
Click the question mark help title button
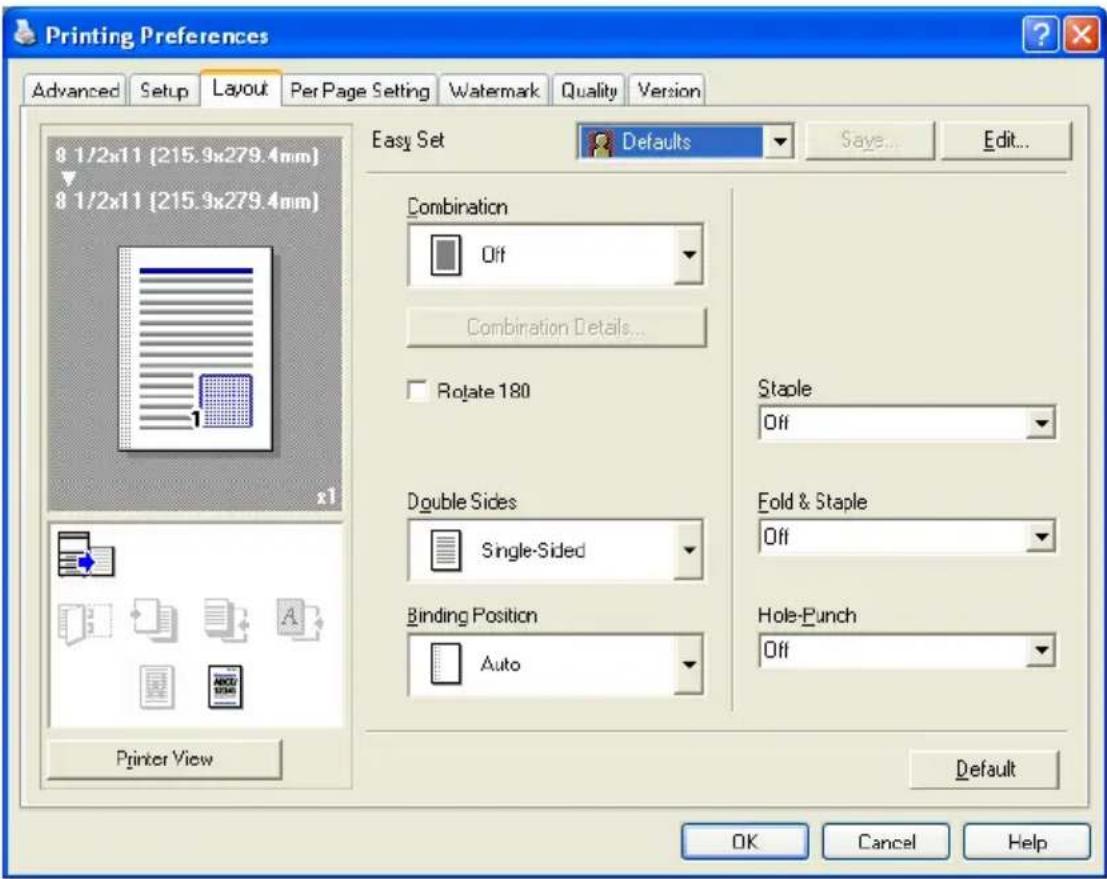click(x=1040, y=34)
